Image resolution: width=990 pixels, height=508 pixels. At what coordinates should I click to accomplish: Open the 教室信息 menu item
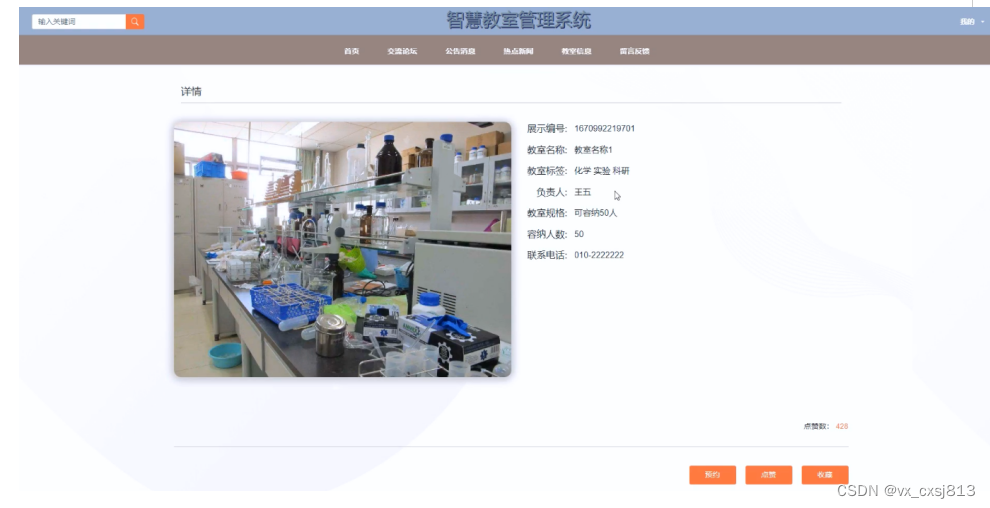576,51
